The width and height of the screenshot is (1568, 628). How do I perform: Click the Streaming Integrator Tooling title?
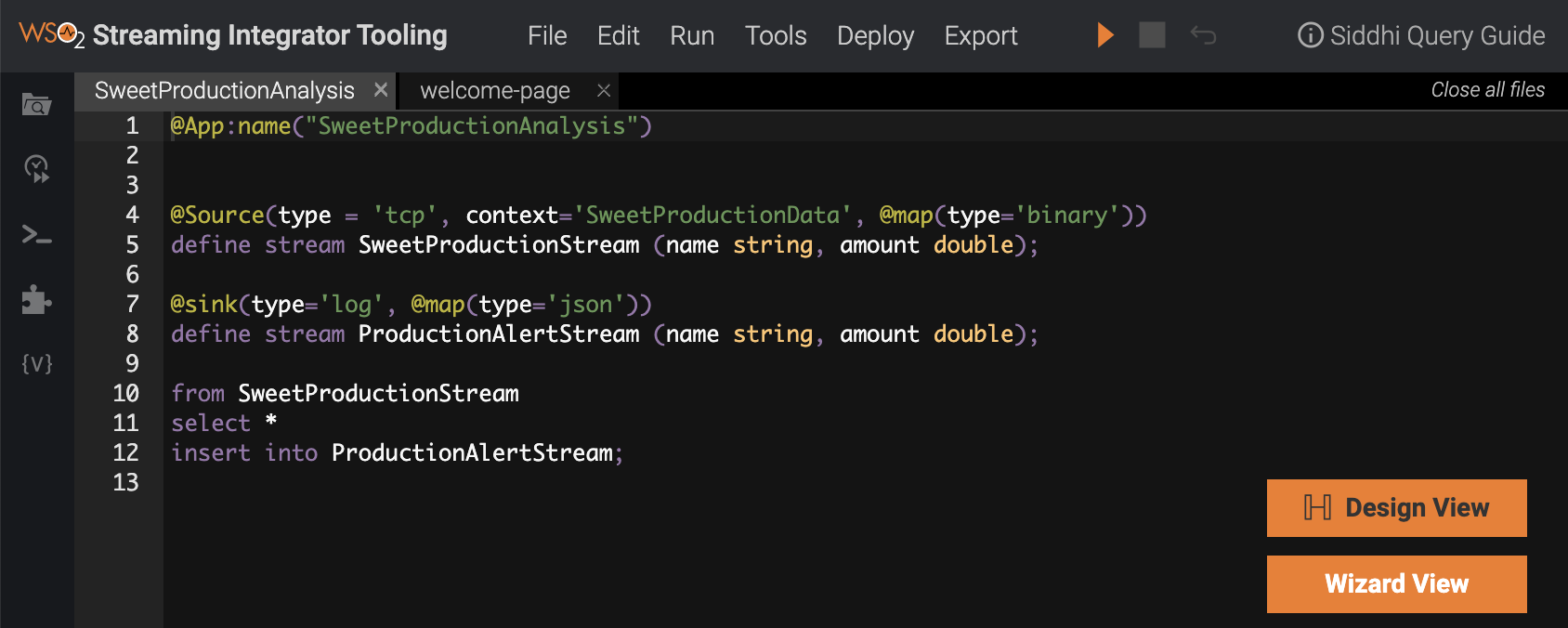coord(270,35)
